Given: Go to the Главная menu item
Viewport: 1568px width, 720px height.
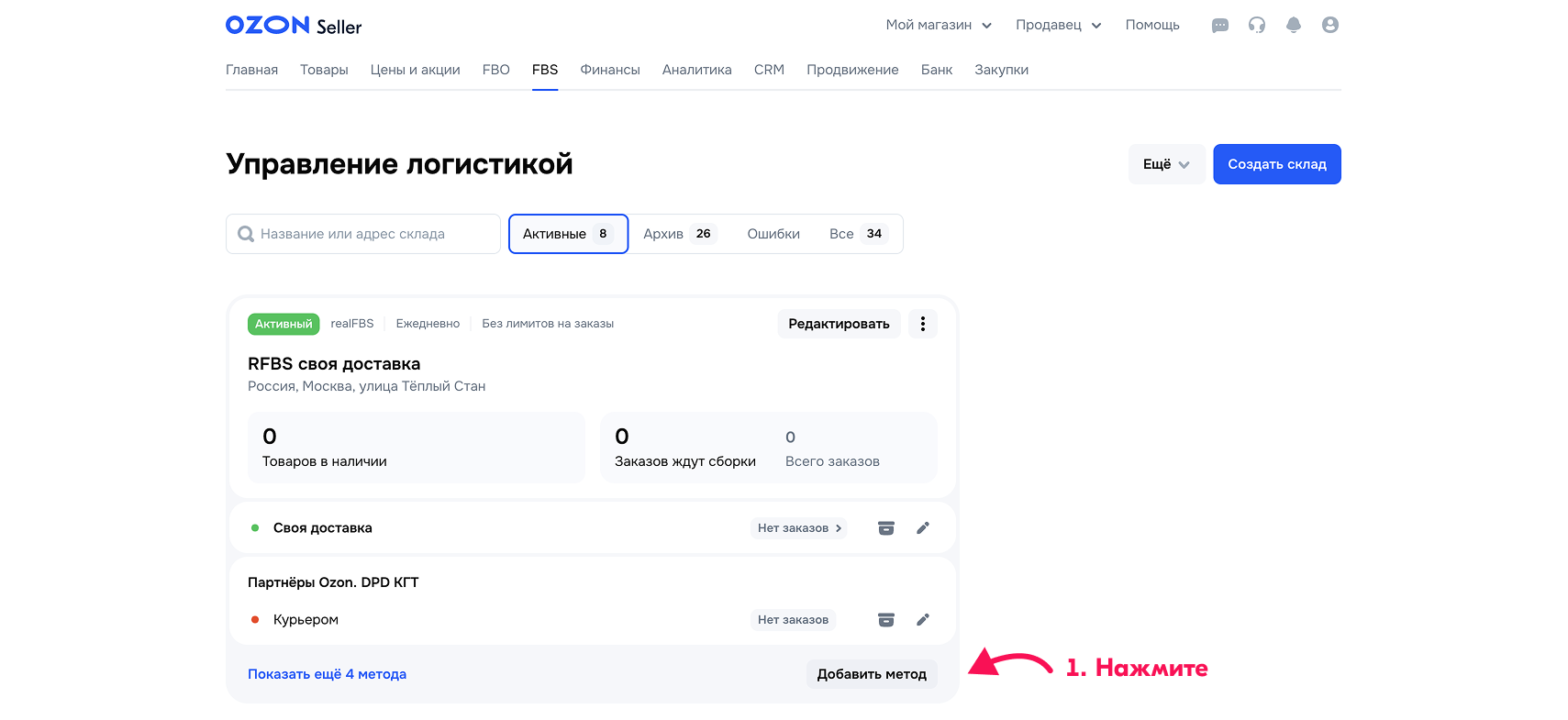Looking at the screenshot, I should [x=251, y=70].
